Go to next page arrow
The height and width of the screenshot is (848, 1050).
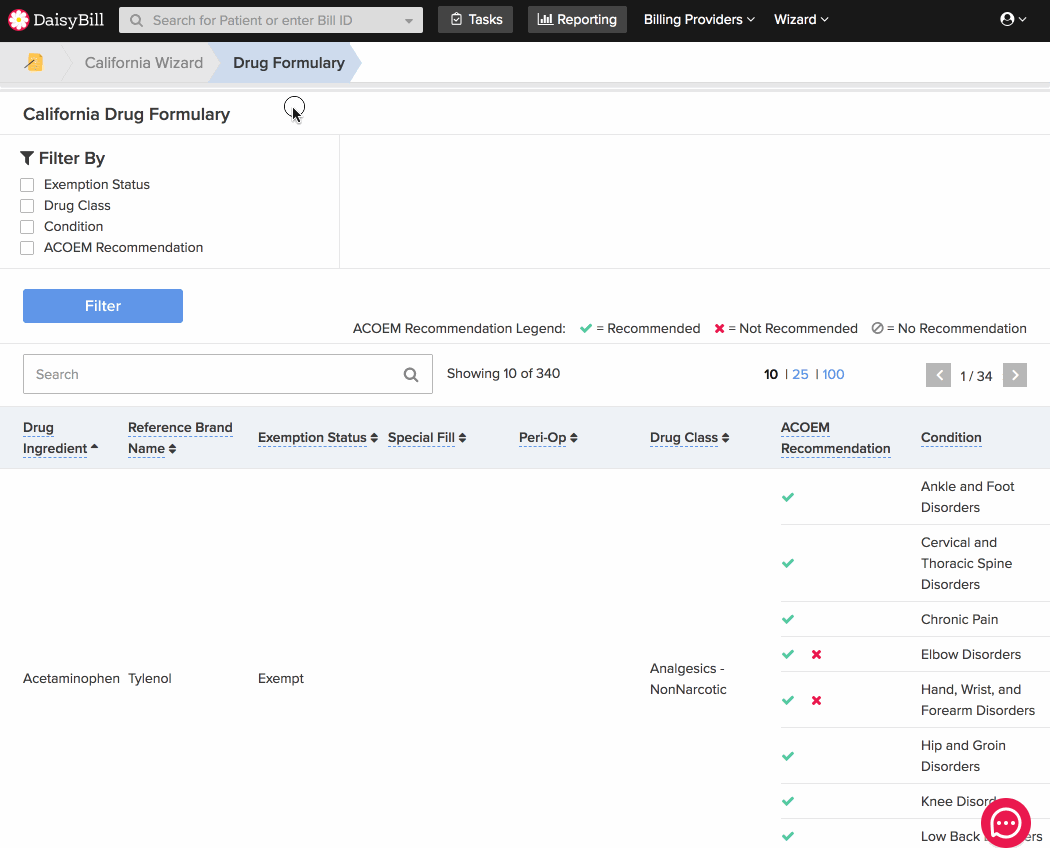[1015, 375]
